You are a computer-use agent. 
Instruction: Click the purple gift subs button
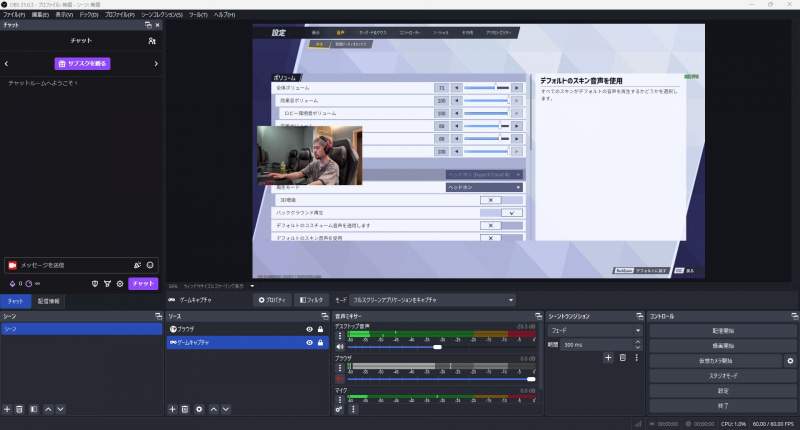click(x=82, y=64)
